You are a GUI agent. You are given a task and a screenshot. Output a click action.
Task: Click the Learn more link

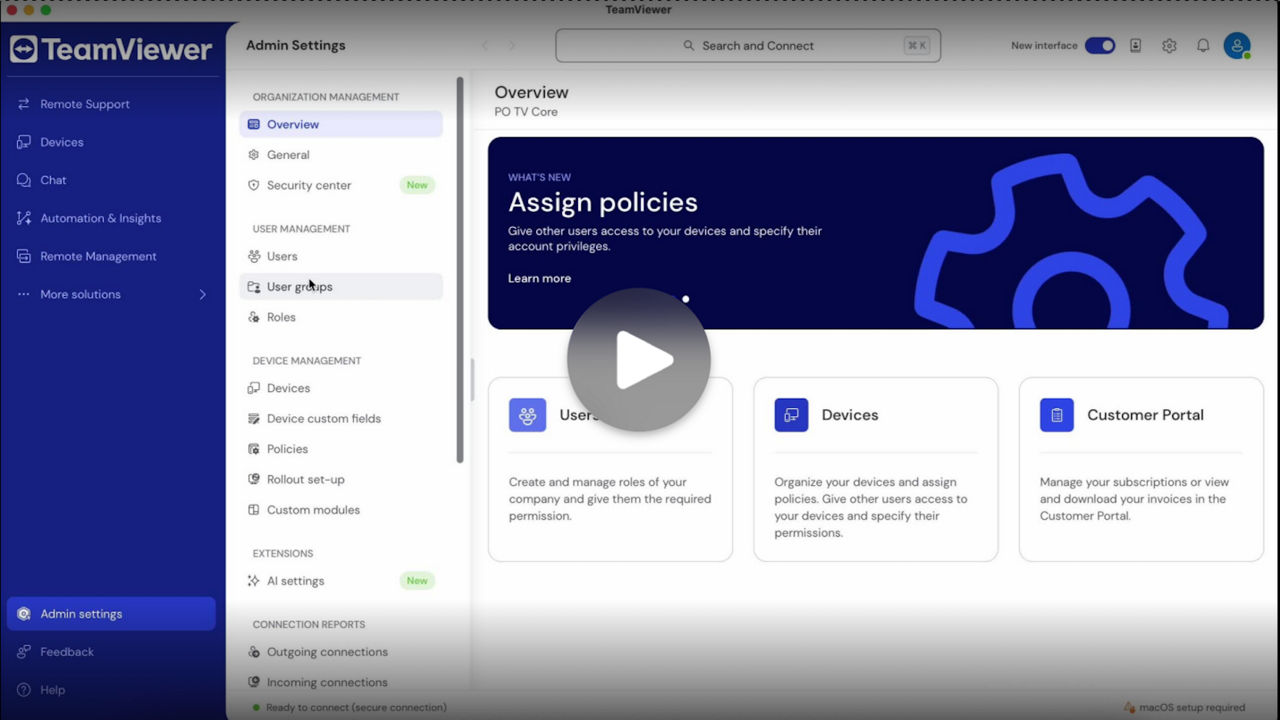[x=539, y=278]
